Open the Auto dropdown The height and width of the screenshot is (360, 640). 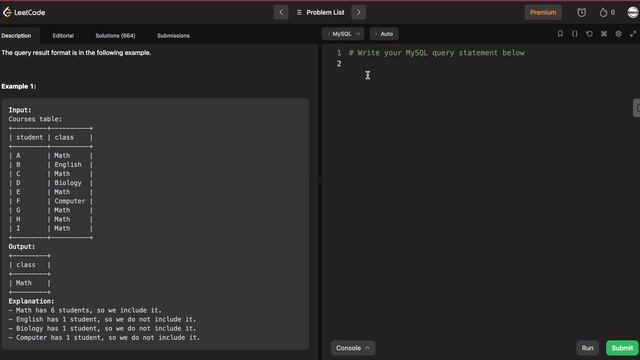(x=384, y=34)
